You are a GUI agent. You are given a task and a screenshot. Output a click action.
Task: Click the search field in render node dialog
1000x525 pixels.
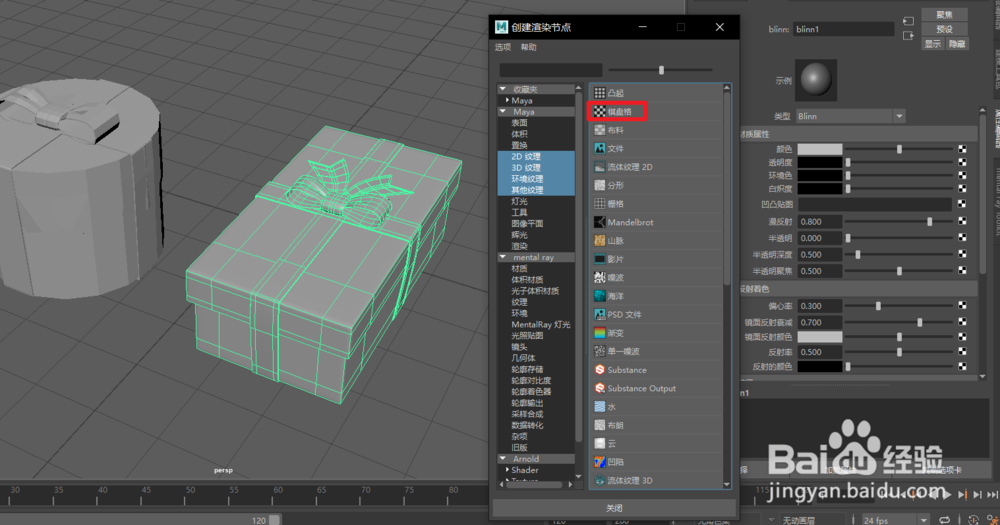coord(550,70)
